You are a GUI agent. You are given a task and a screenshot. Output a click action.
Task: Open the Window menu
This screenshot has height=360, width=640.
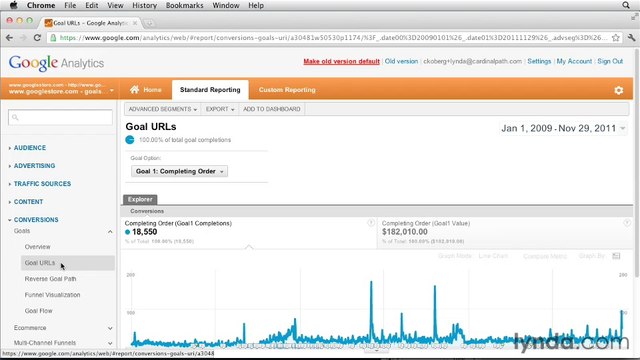(x=226, y=5)
